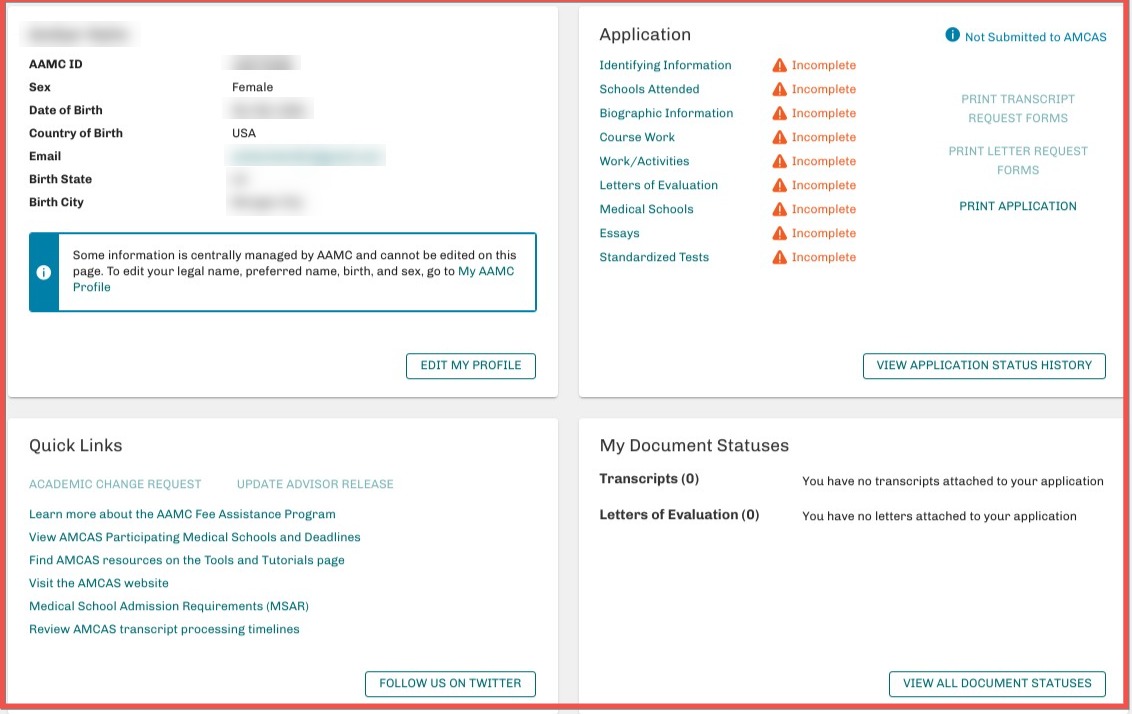Click the Transcripts (0) label
The width and height of the screenshot is (1132, 714).
649,479
